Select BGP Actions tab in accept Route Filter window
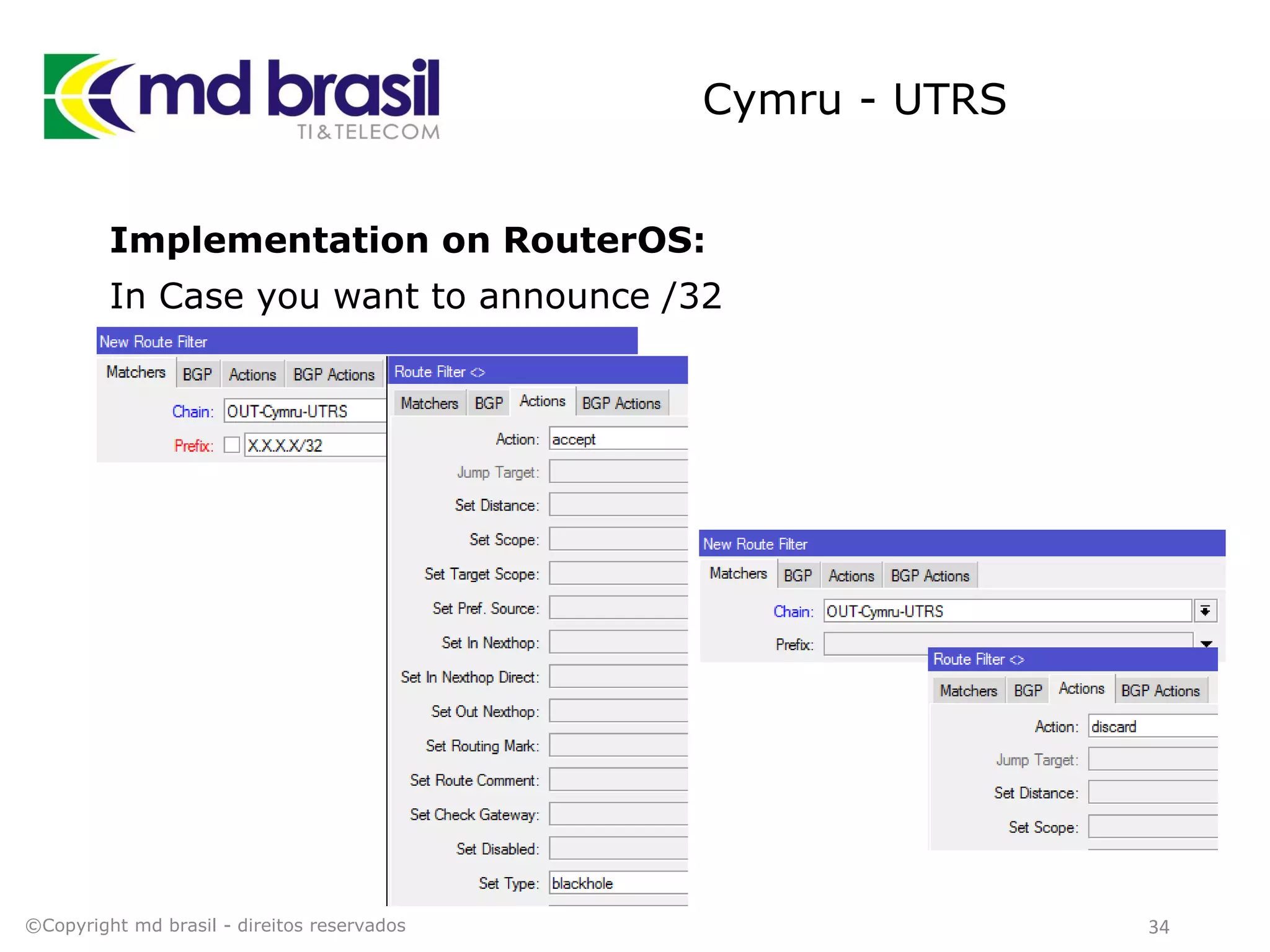The width and height of the screenshot is (1270, 952). pyautogui.click(x=621, y=403)
